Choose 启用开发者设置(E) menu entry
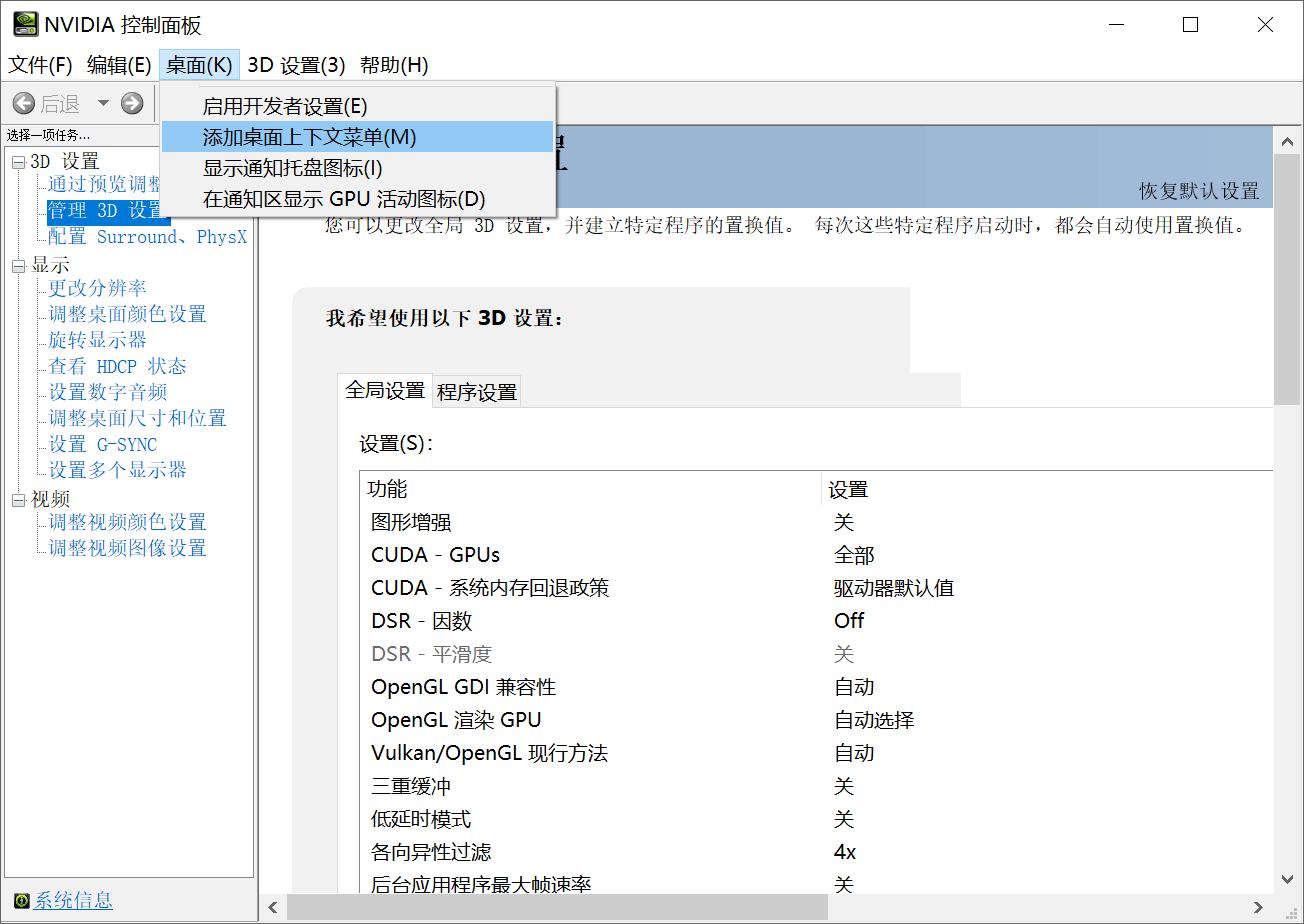The height and width of the screenshot is (924, 1304). [358, 106]
